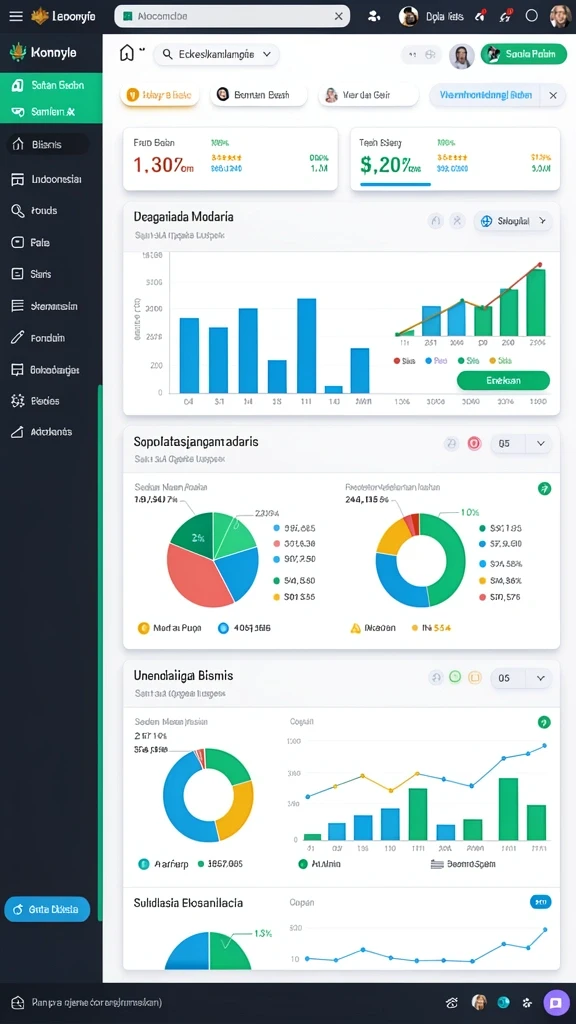
Task: Toggle blue Pao legend marker
Action: [428, 360]
